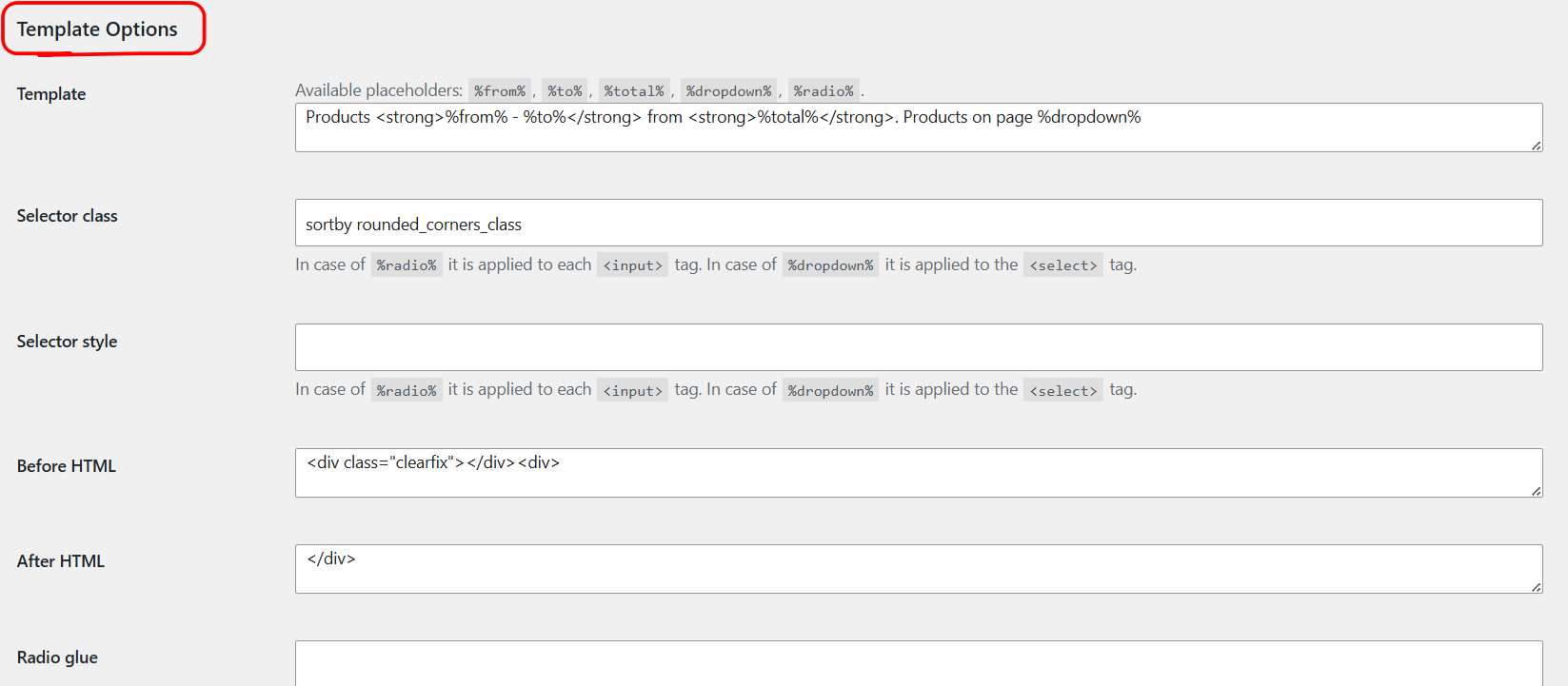Grab the Template textarea resize handle
The width and height of the screenshot is (1568, 686).
coord(1537,146)
